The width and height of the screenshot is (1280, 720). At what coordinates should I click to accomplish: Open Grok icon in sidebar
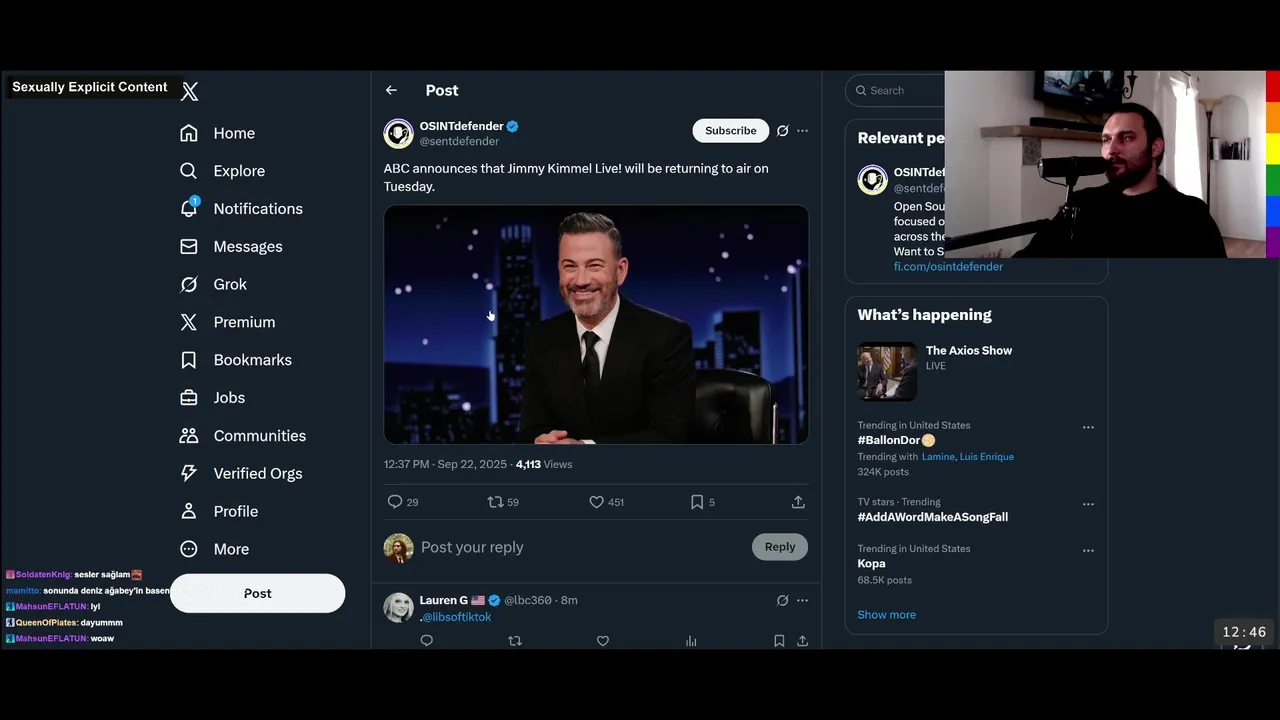pyautogui.click(x=188, y=284)
